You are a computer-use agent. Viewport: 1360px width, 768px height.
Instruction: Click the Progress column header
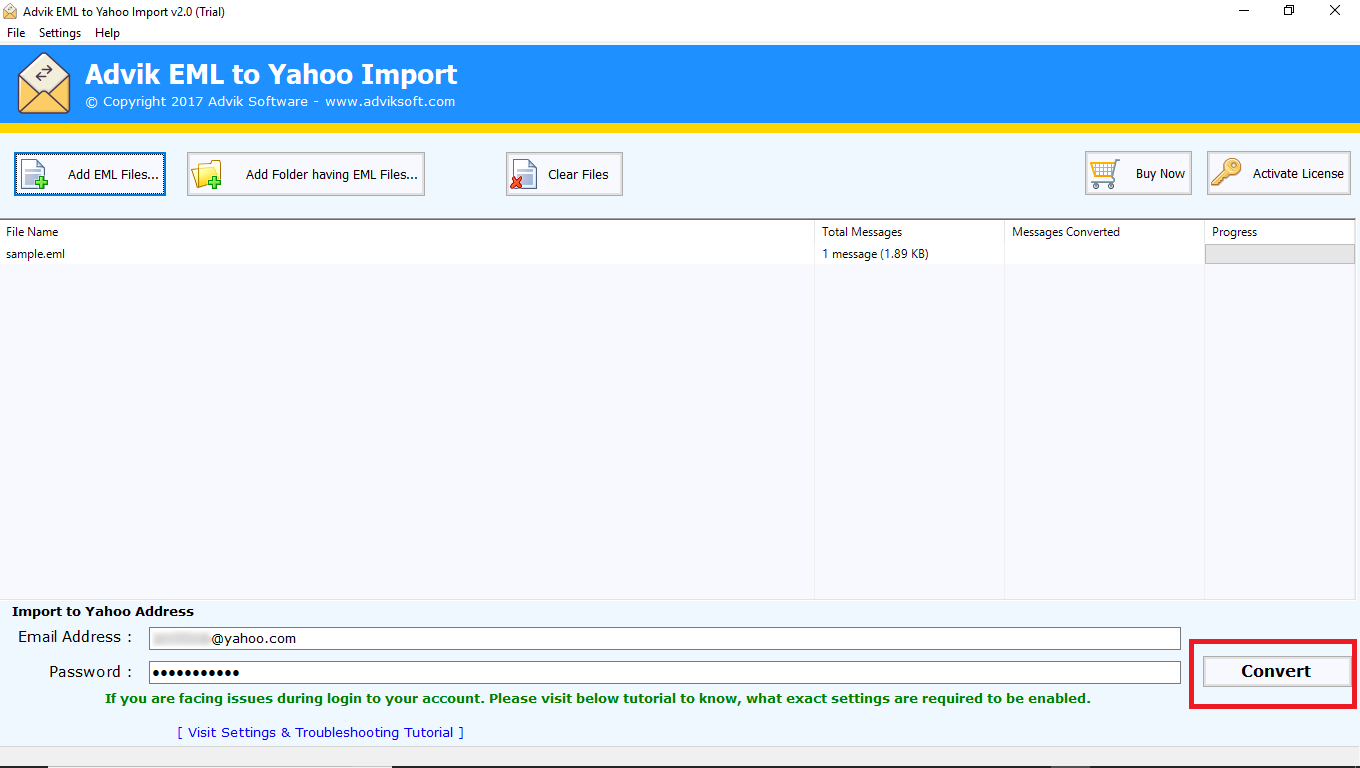coord(1281,232)
